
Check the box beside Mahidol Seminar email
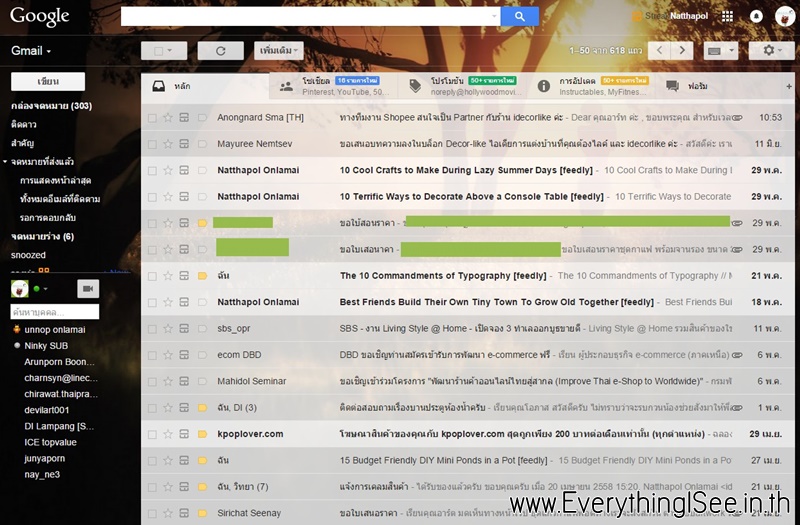(152, 382)
